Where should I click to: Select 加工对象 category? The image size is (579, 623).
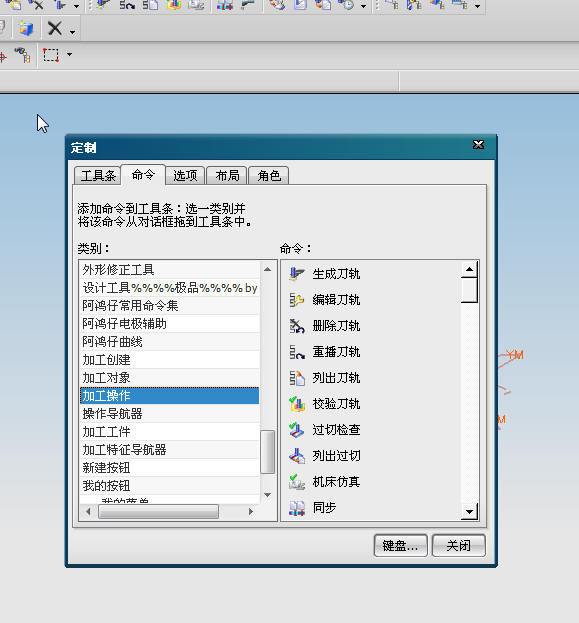[x=170, y=378]
